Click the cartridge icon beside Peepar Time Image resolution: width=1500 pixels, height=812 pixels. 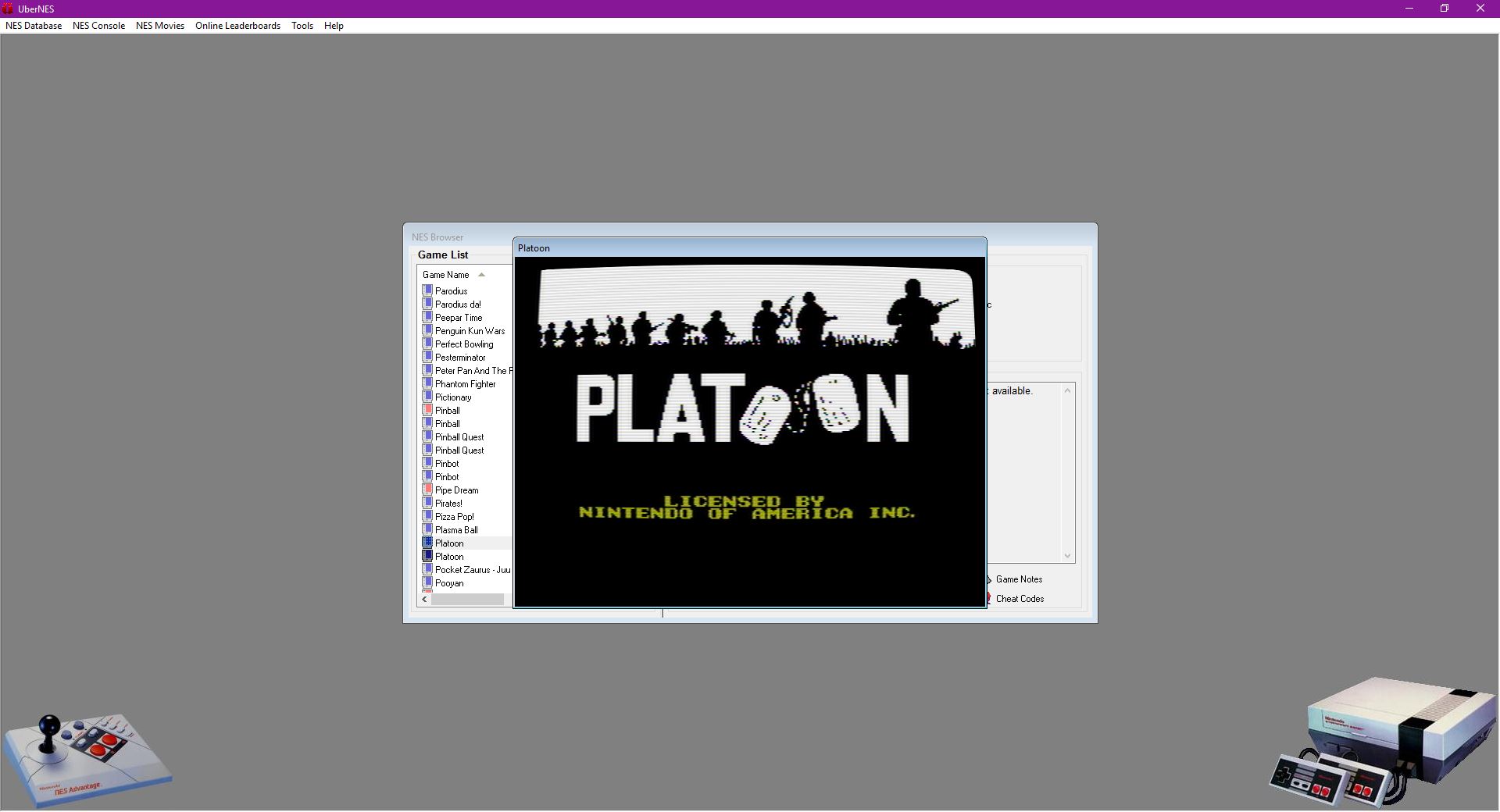coord(427,317)
